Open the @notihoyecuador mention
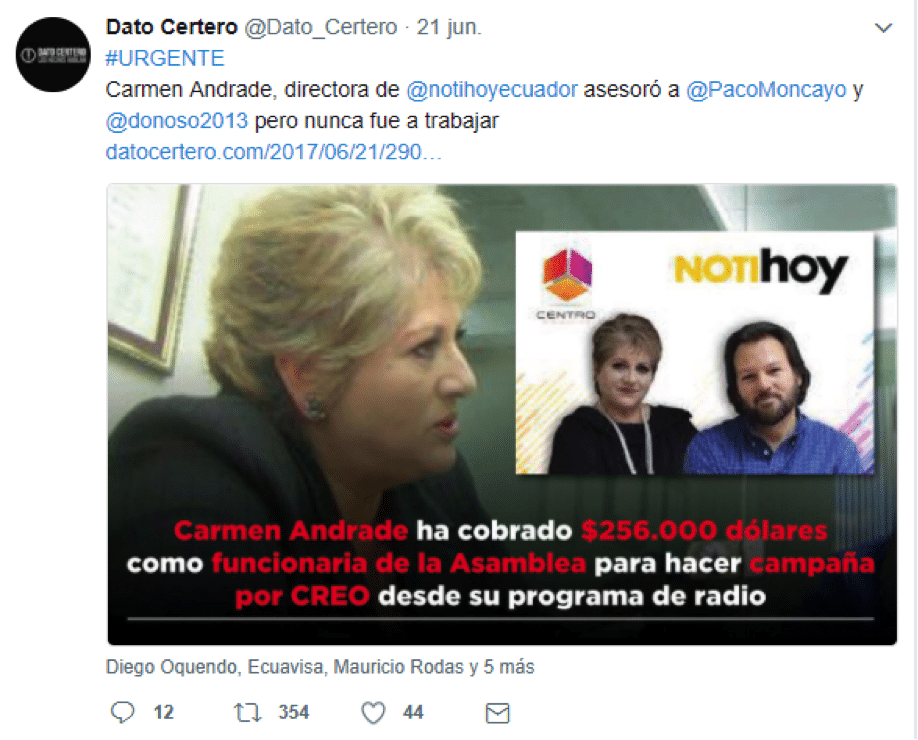This screenshot has width=918, height=740. coord(492,90)
